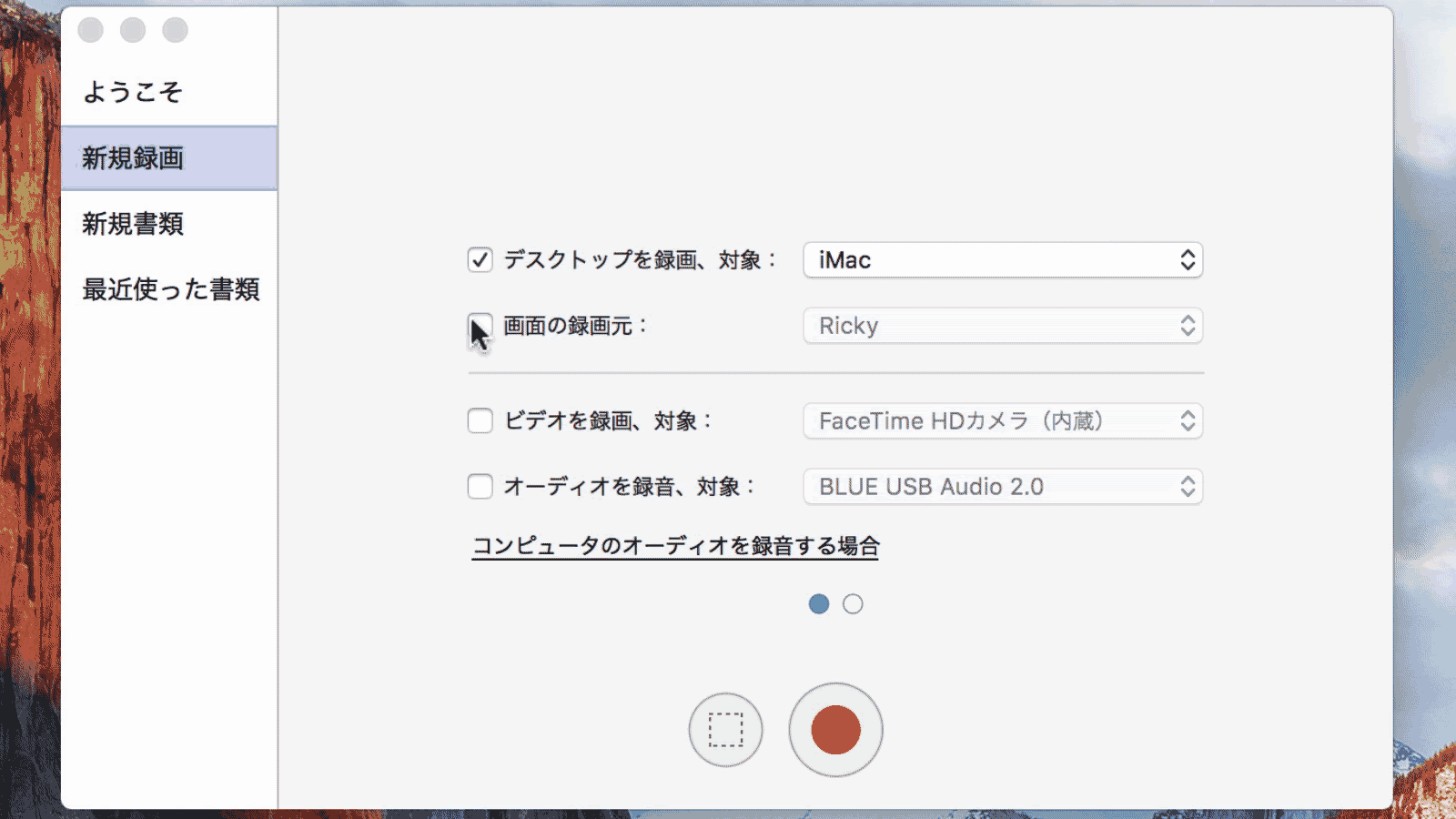Enable 画面の録画元 checkbox
Viewport: 1456px width, 819px height.
pos(480,326)
